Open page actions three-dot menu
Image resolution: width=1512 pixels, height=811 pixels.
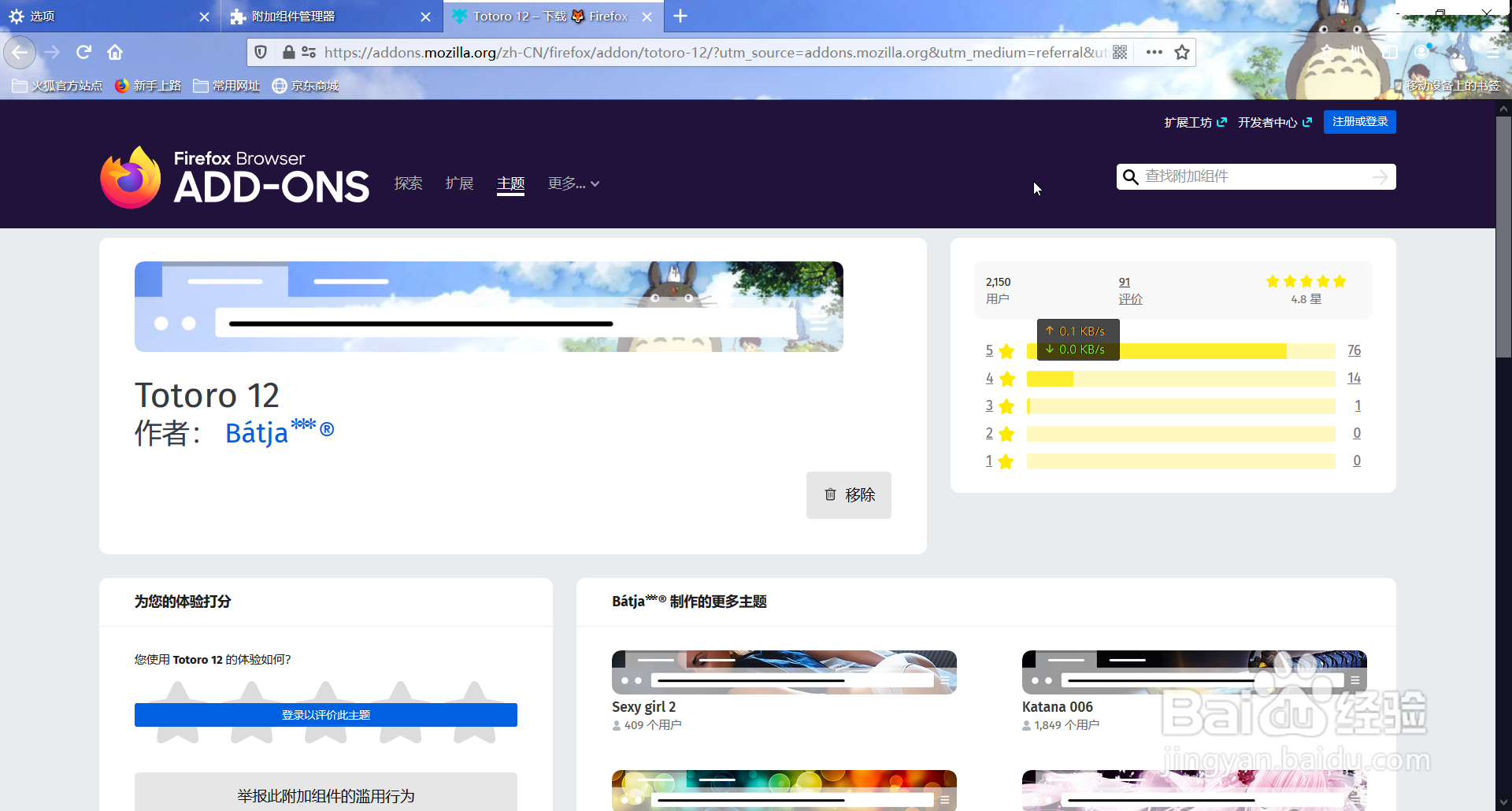tap(1154, 52)
